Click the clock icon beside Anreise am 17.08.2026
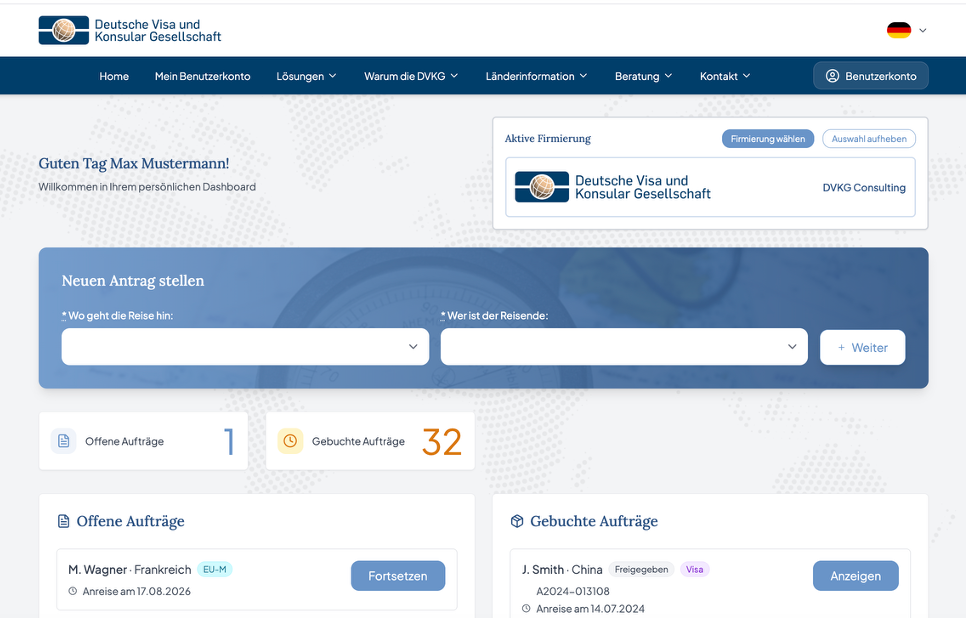 (73, 591)
